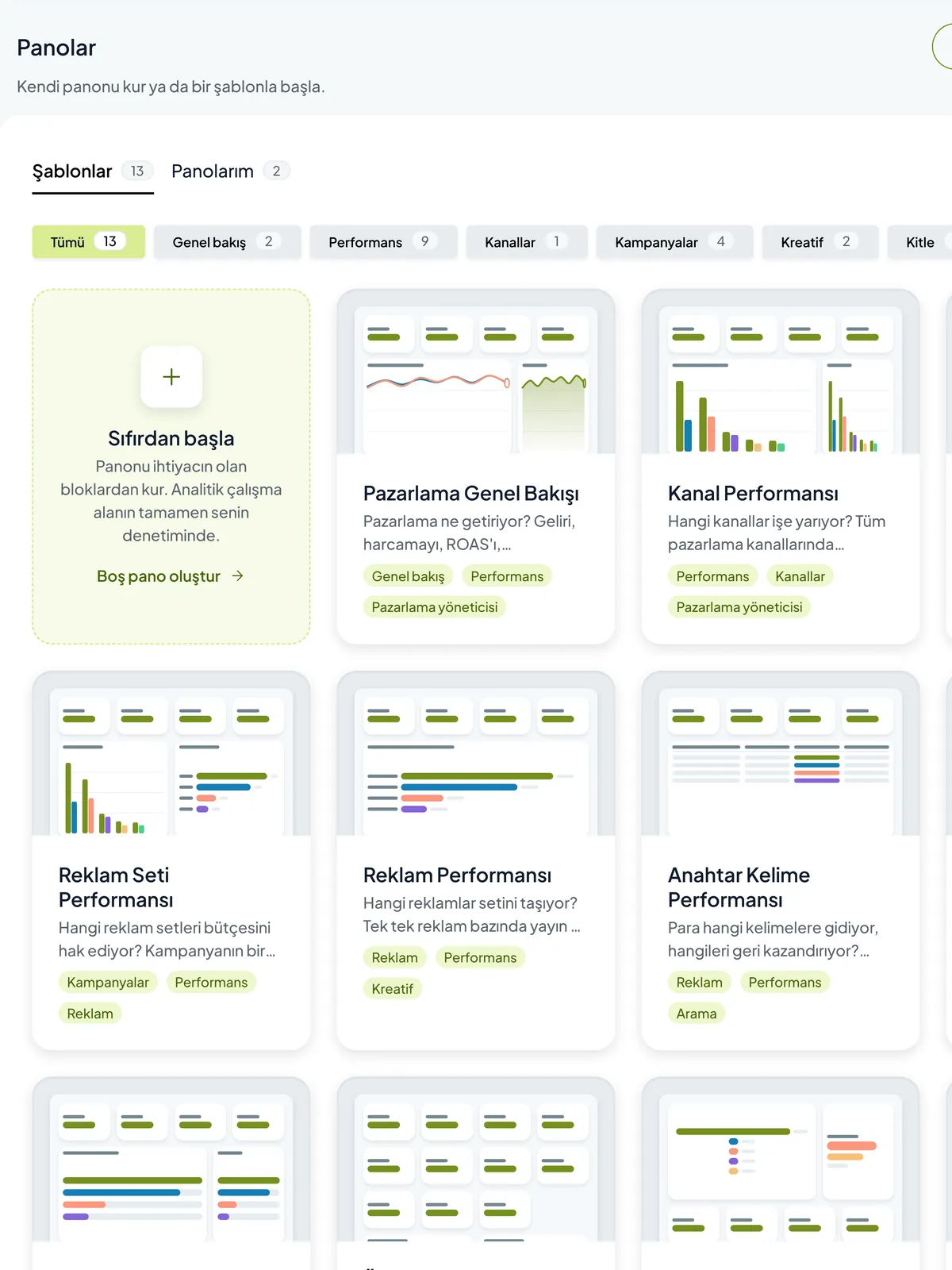Screen dimensions: 952x1270
Task: Click the '2' count badge beside Panolarım
Action: point(276,171)
